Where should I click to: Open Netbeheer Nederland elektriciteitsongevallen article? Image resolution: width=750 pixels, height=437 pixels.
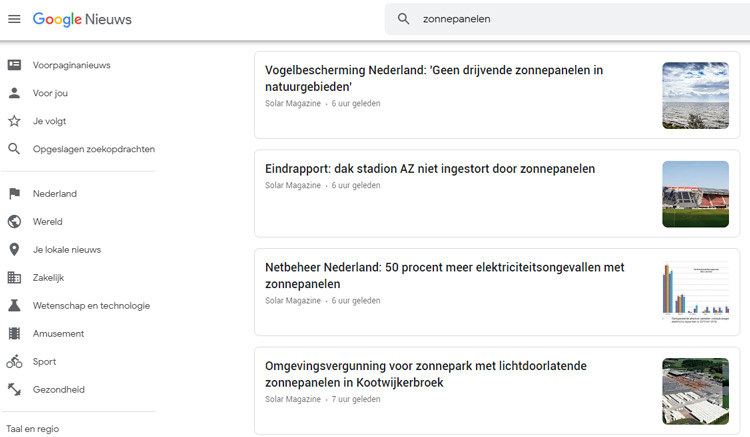click(445, 275)
